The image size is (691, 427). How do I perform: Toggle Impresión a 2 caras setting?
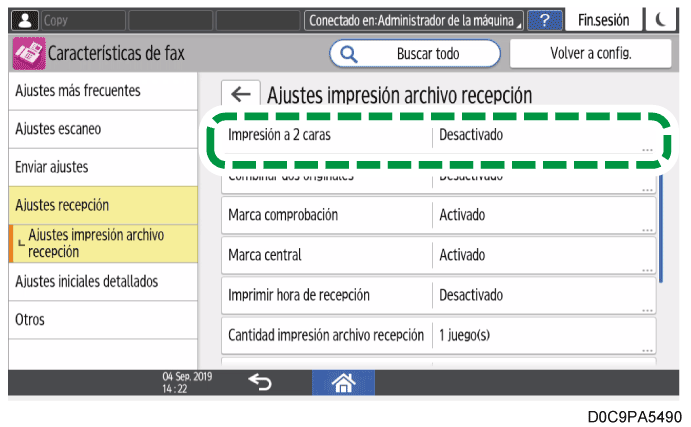point(438,135)
